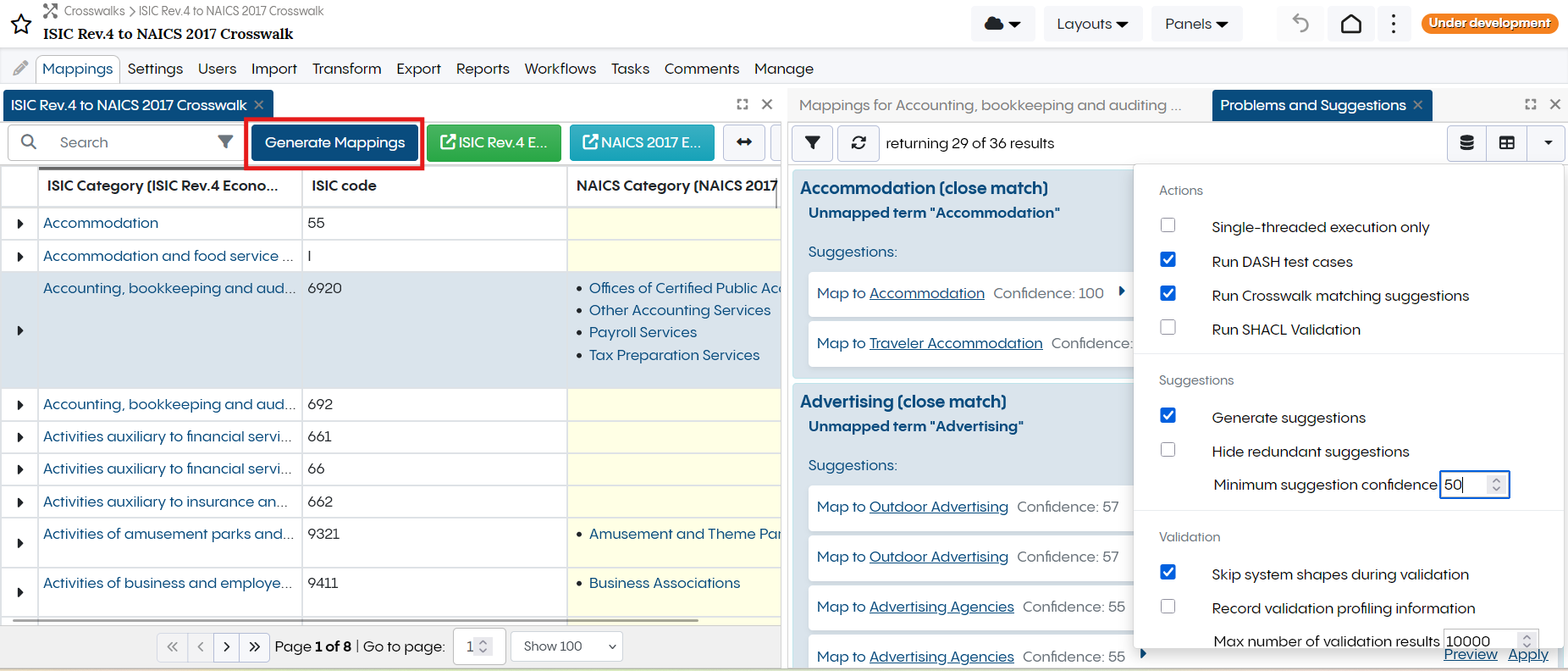
Task: Click the favorite star icon
Action: click(21, 24)
